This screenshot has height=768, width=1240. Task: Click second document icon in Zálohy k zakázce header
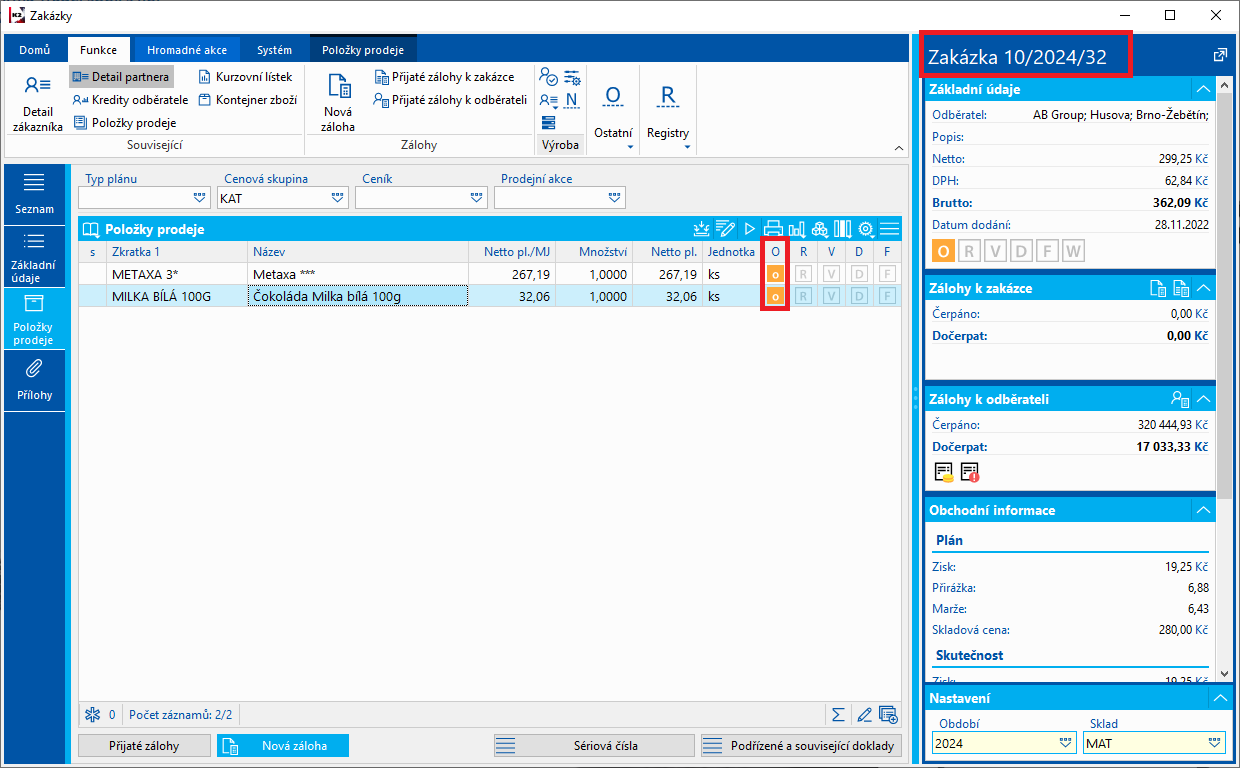coord(1181,288)
